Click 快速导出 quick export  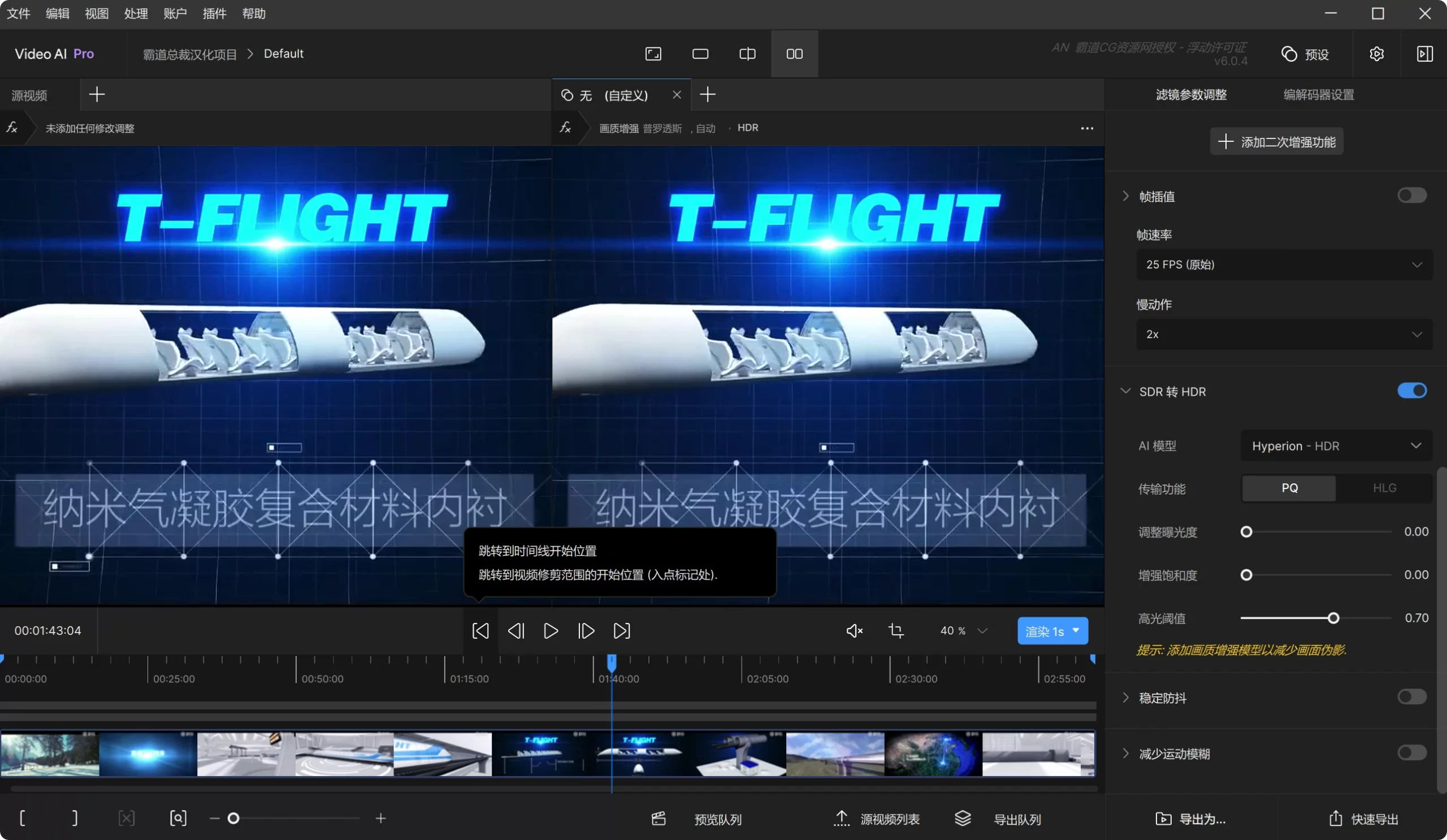click(1364, 819)
